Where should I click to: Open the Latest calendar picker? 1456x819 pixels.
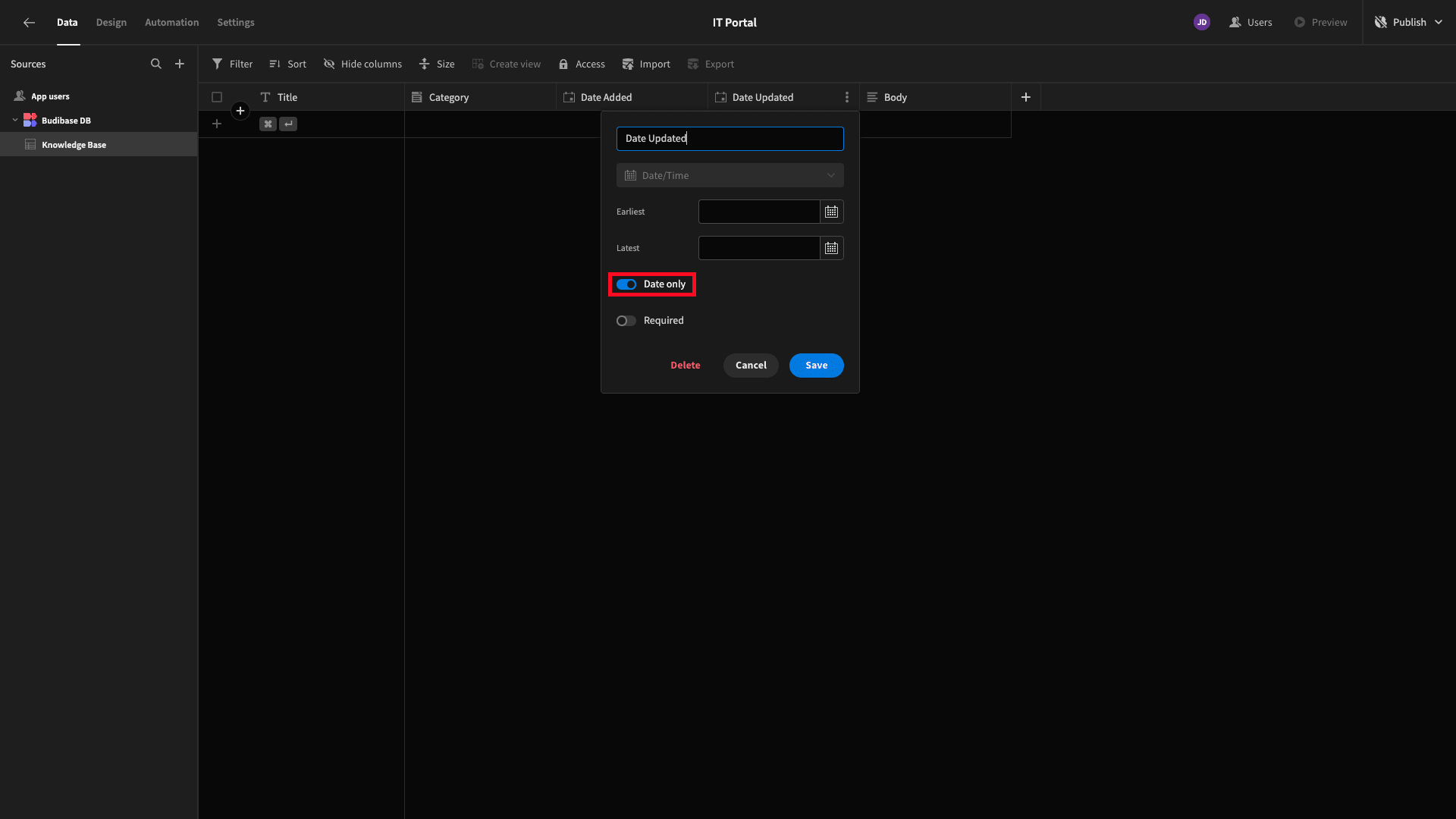[832, 248]
